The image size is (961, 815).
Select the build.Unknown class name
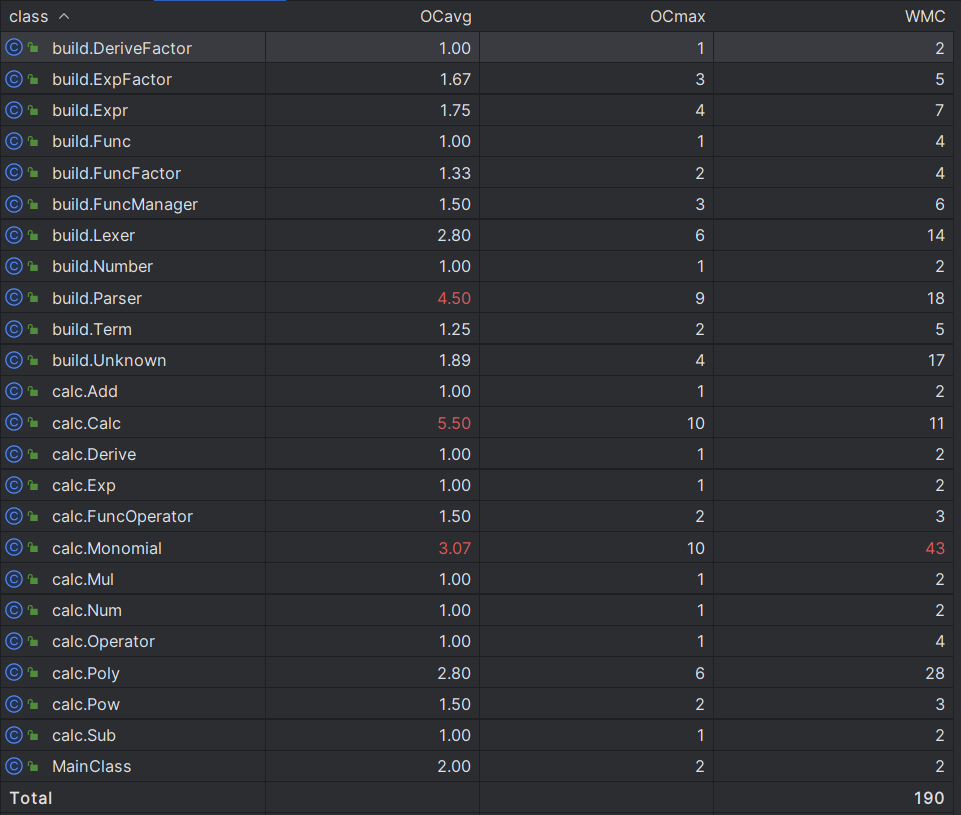coord(109,360)
